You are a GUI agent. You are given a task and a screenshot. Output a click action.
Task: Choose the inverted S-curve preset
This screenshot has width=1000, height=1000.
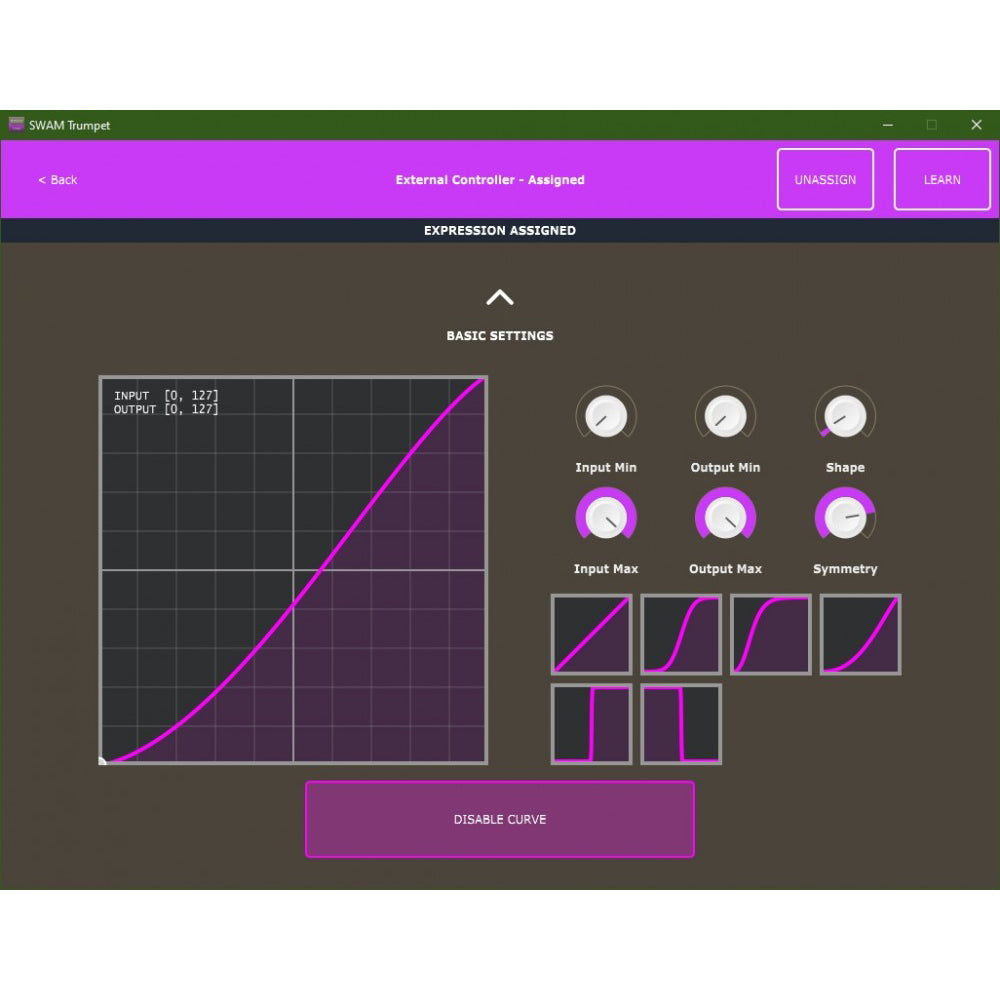pos(771,633)
